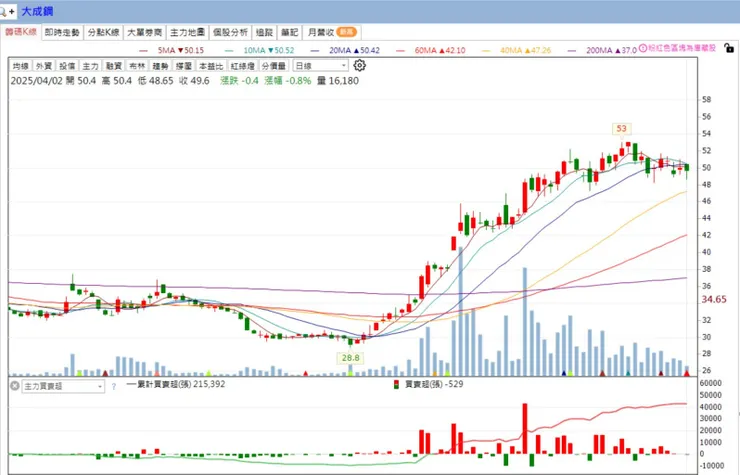Click the 量 16,180 volume value
The height and width of the screenshot is (475, 740).
point(337,81)
